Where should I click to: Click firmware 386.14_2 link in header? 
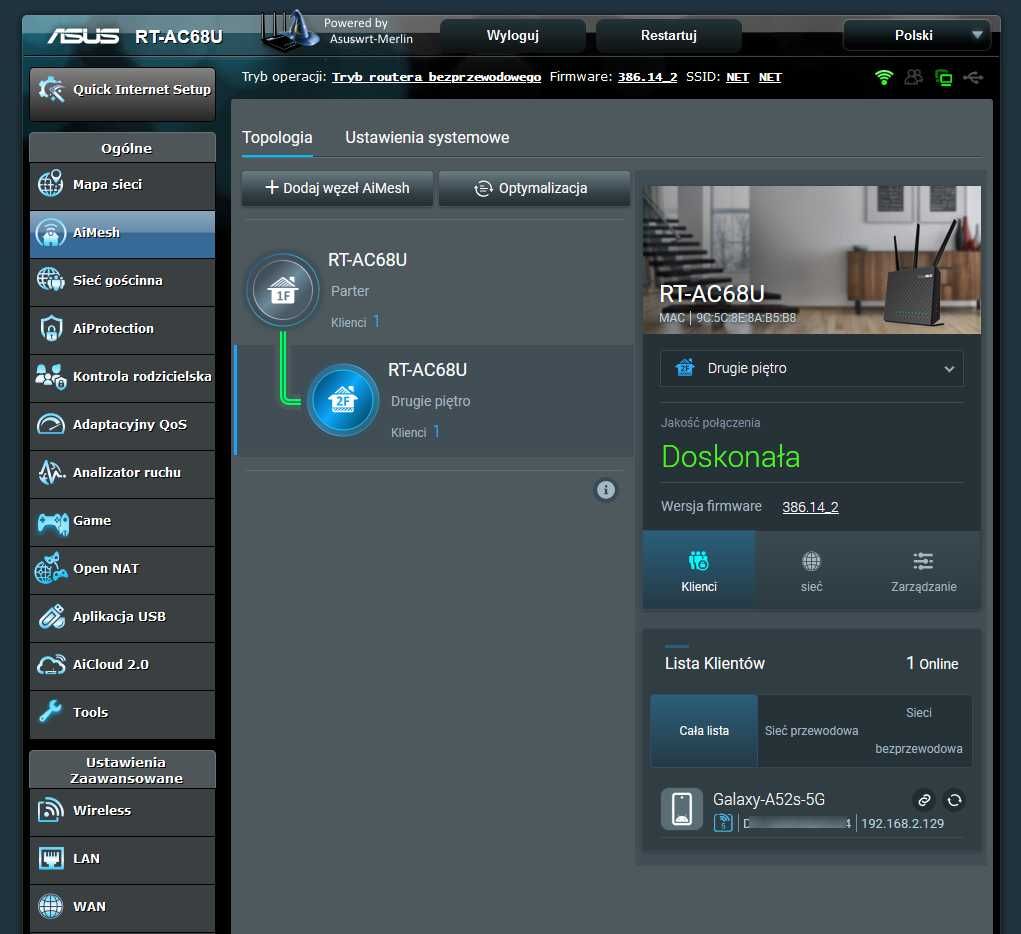coord(647,77)
